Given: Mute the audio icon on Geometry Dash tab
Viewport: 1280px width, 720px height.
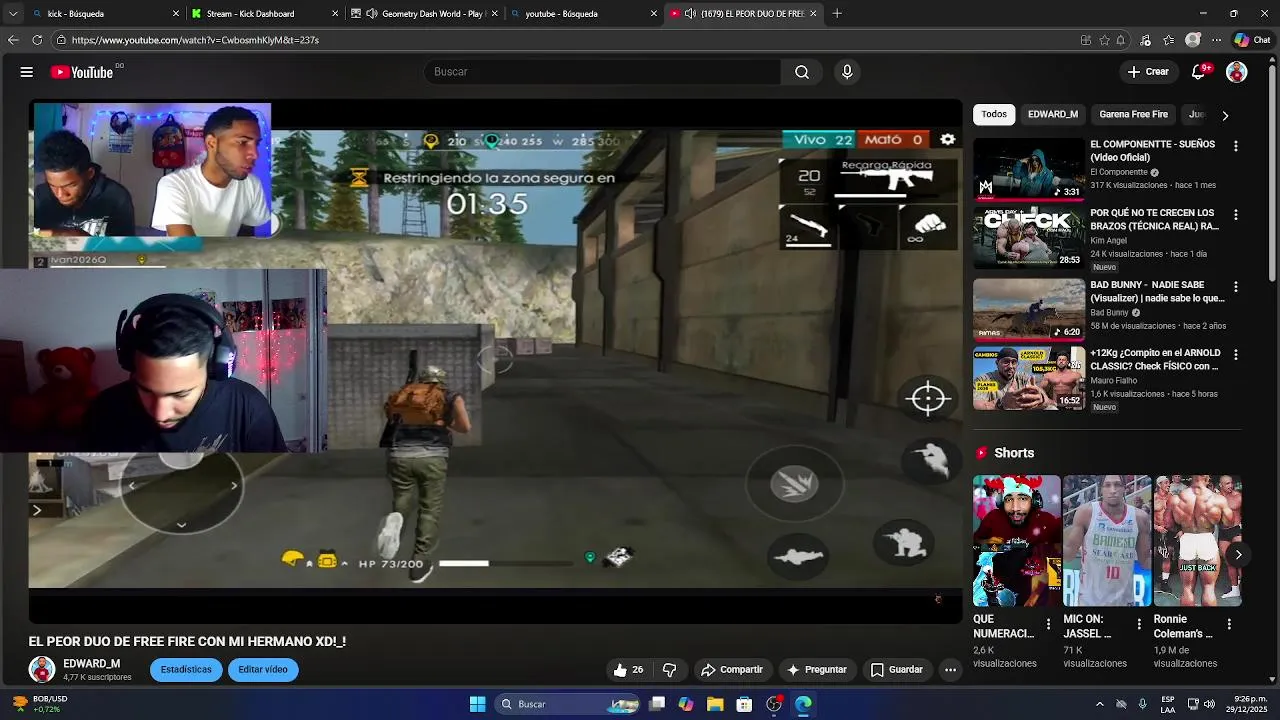Looking at the screenshot, I should pyautogui.click(x=372, y=14).
